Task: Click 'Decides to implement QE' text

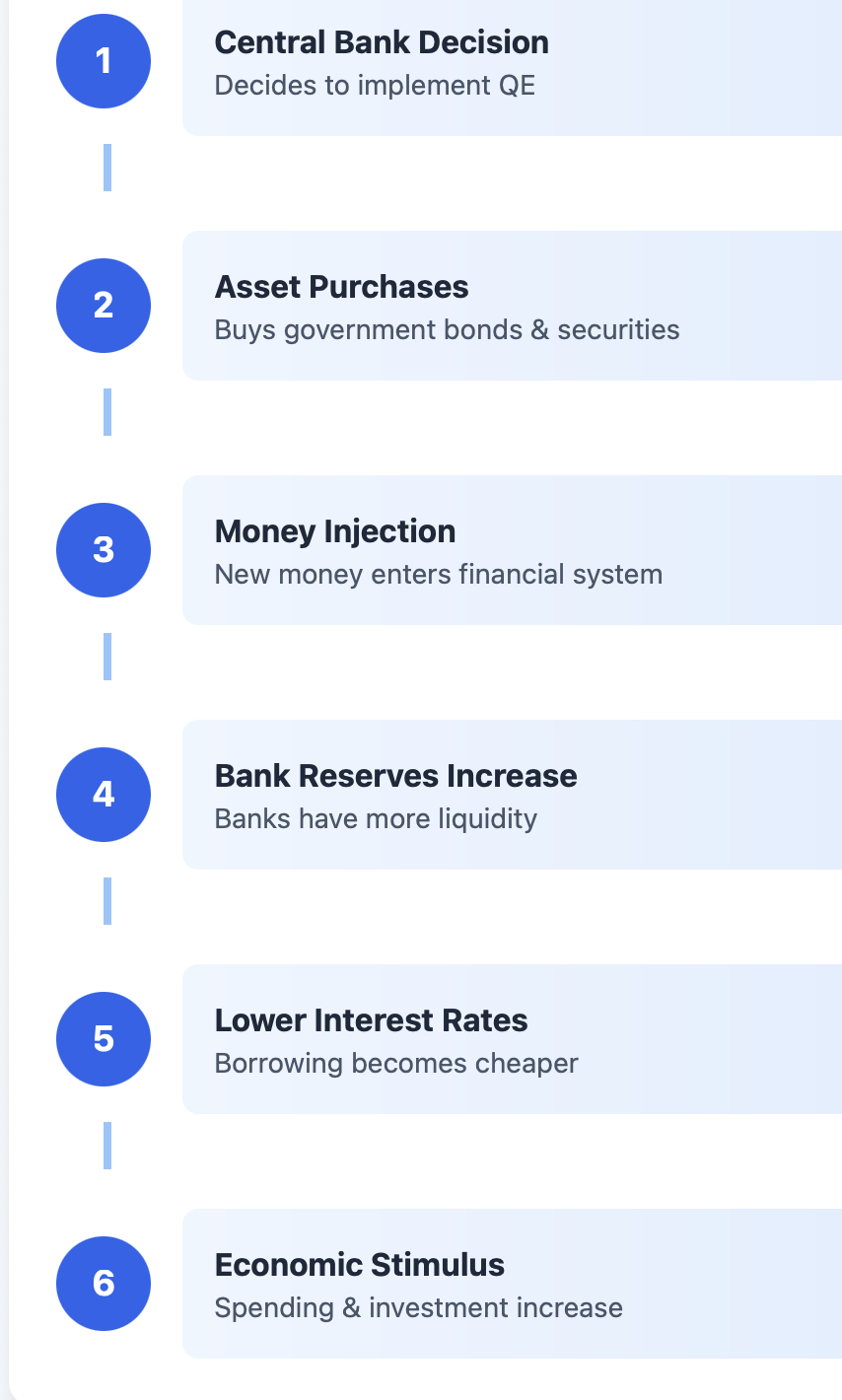Action: coord(375,85)
